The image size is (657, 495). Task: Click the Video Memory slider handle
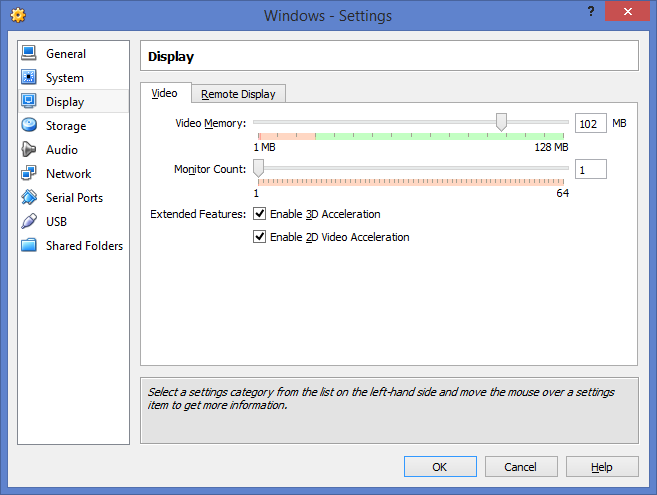point(501,122)
